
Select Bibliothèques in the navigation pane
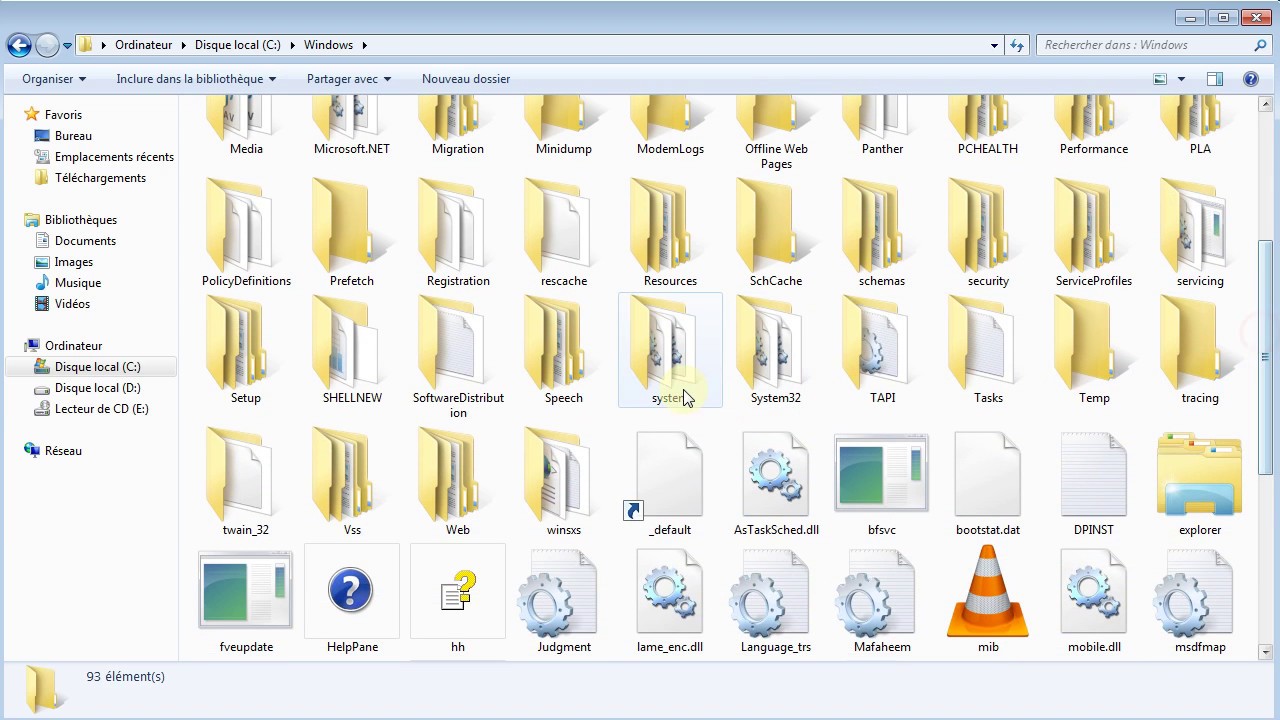tap(80, 220)
